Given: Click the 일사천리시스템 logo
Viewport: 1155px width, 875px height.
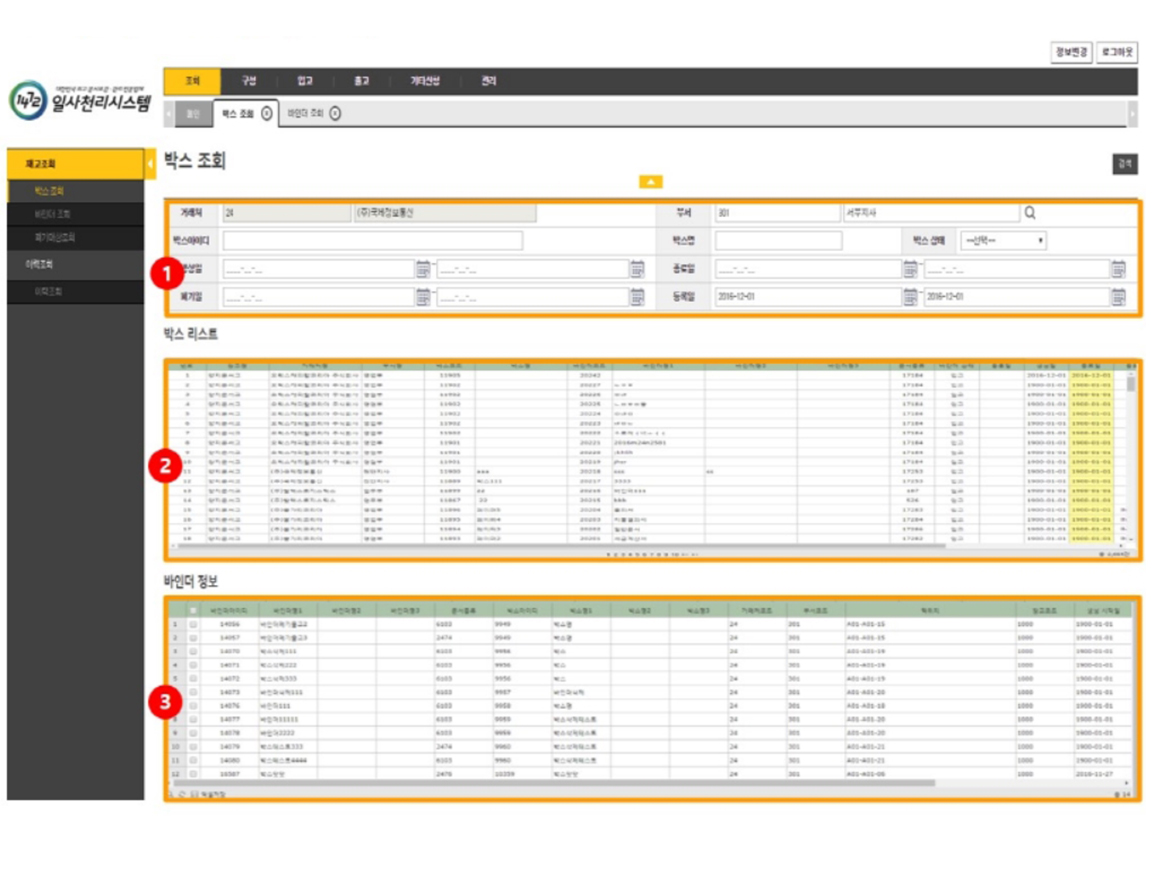Looking at the screenshot, I should point(80,101).
